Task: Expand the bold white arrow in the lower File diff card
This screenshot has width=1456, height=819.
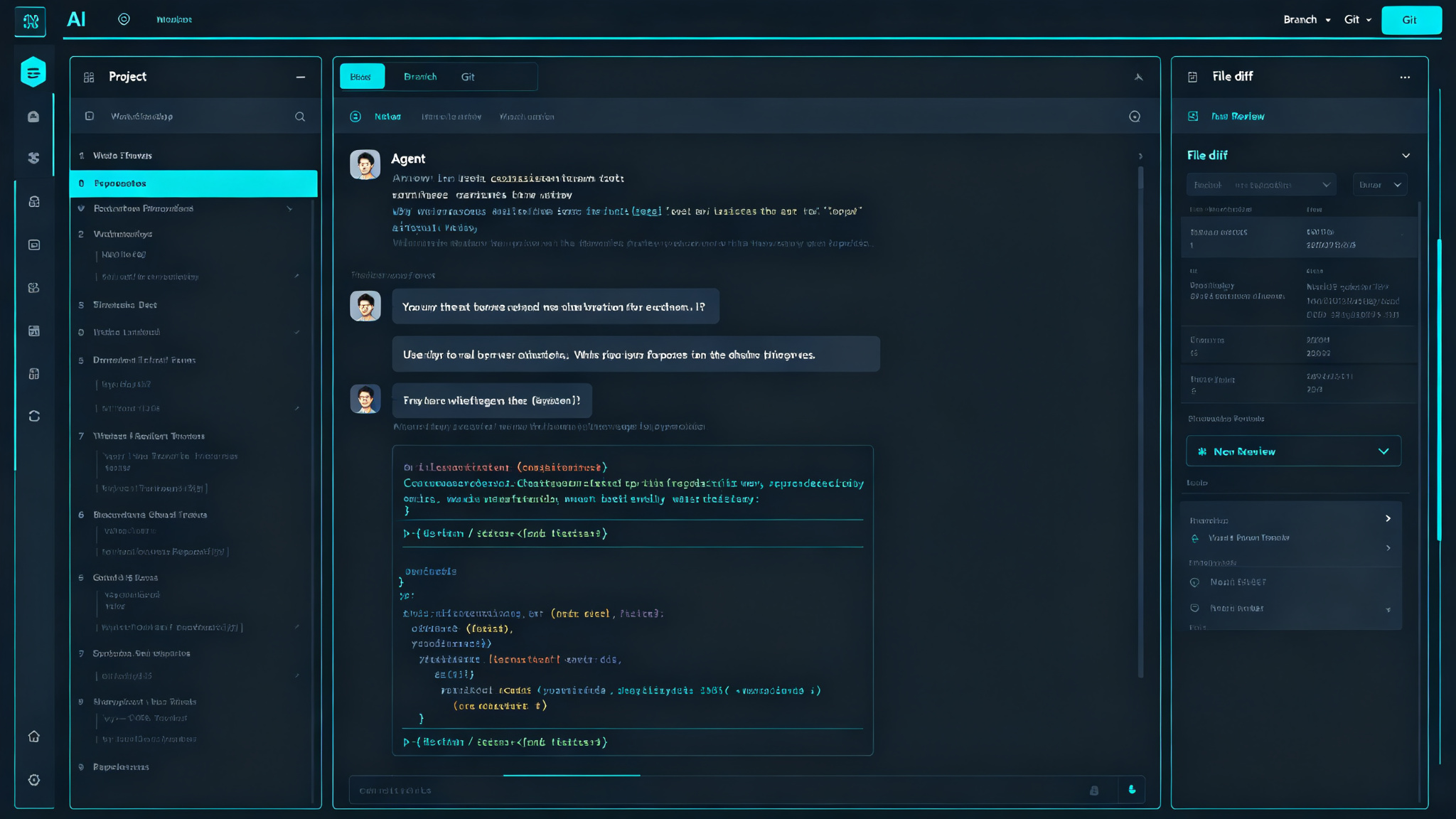Action: point(1388,518)
